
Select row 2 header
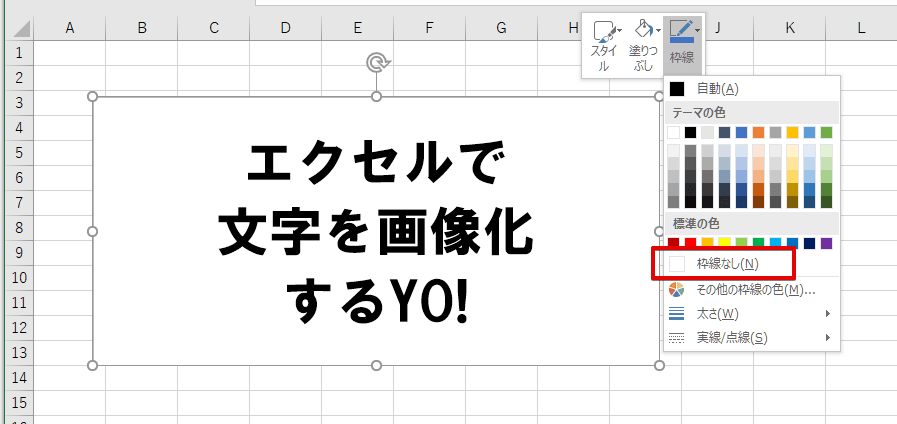click(19, 77)
